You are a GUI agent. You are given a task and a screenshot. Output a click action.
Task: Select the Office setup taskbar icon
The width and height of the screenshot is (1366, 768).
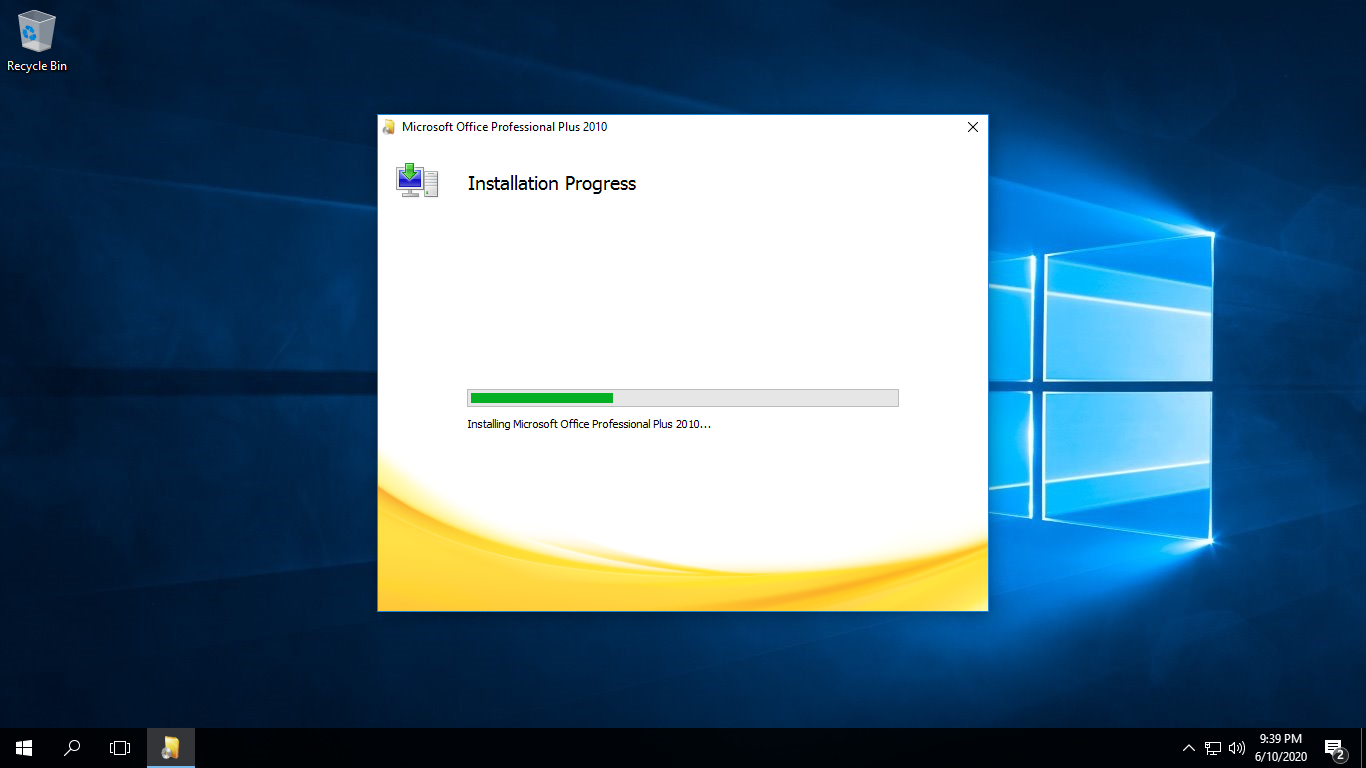pyautogui.click(x=171, y=747)
